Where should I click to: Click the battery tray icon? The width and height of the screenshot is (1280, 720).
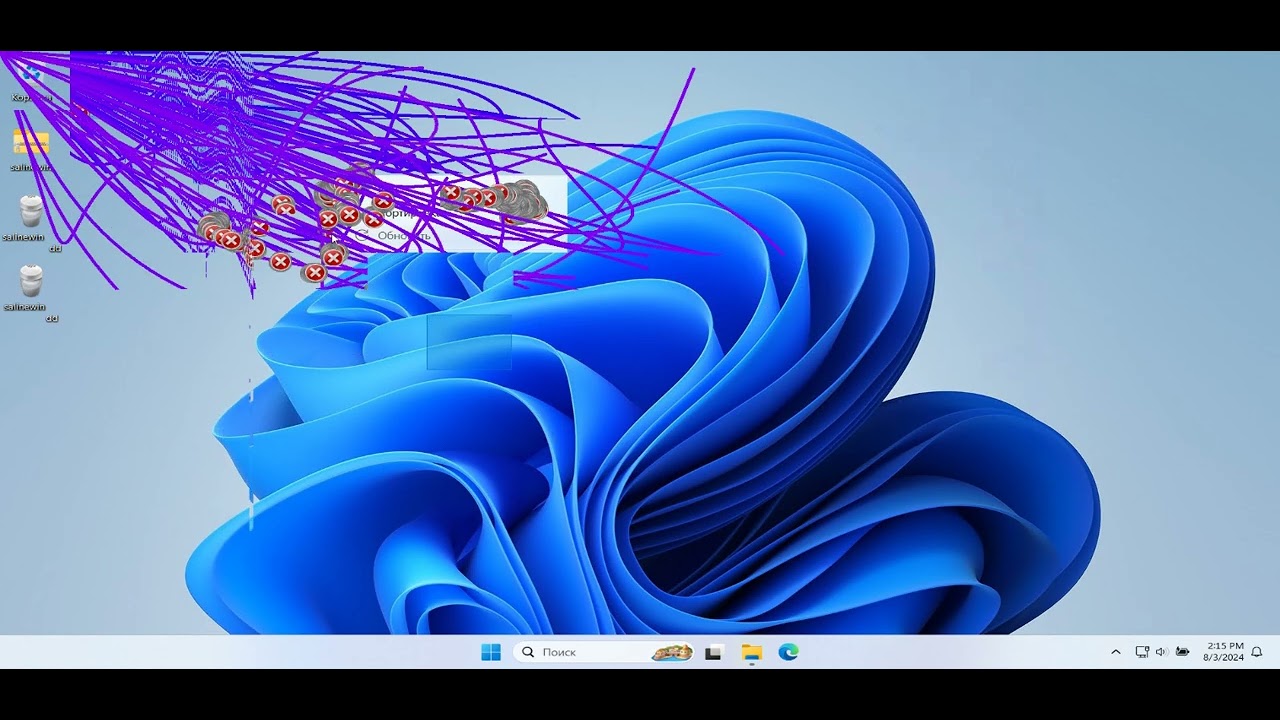[1182, 652]
